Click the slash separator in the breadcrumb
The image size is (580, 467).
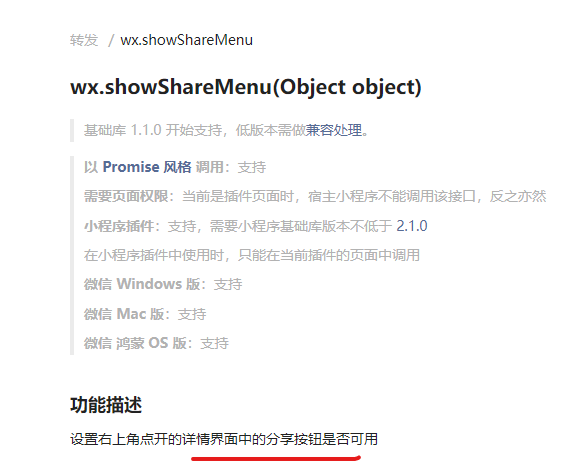[x=111, y=40]
